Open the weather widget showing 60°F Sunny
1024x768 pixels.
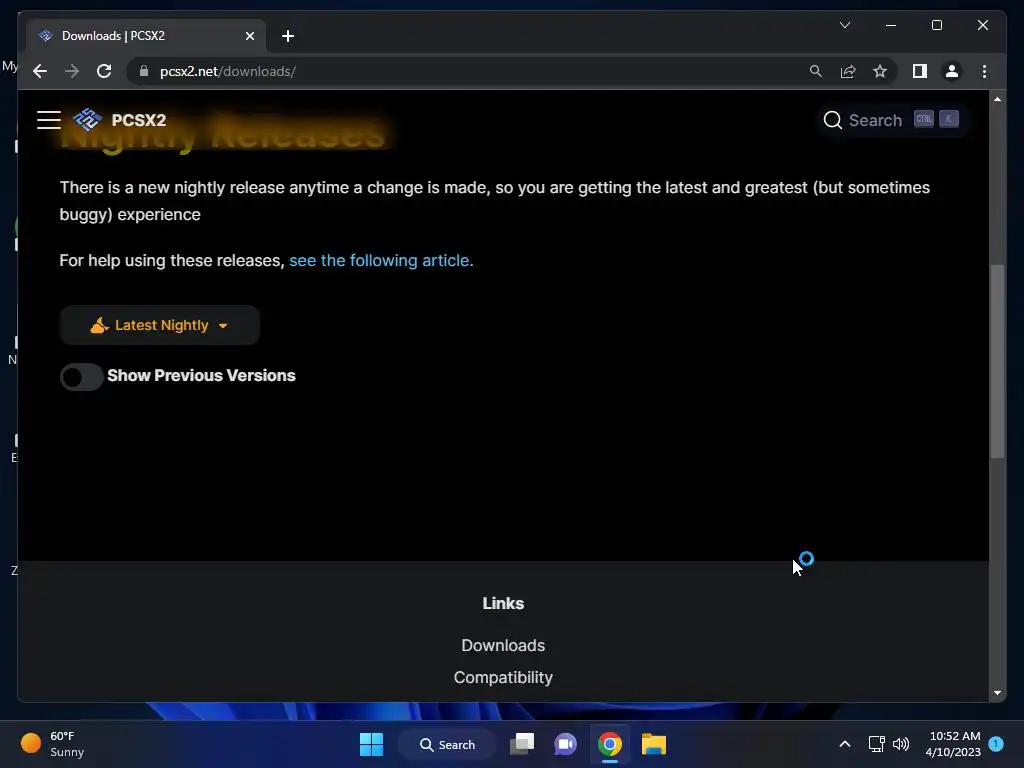pos(54,744)
